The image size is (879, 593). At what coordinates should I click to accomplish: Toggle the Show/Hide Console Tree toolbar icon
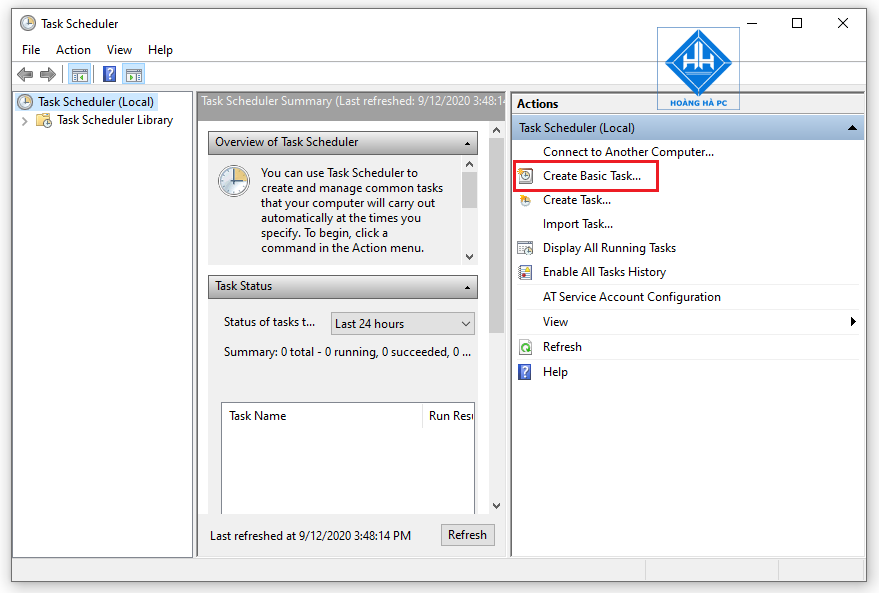click(80, 74)
